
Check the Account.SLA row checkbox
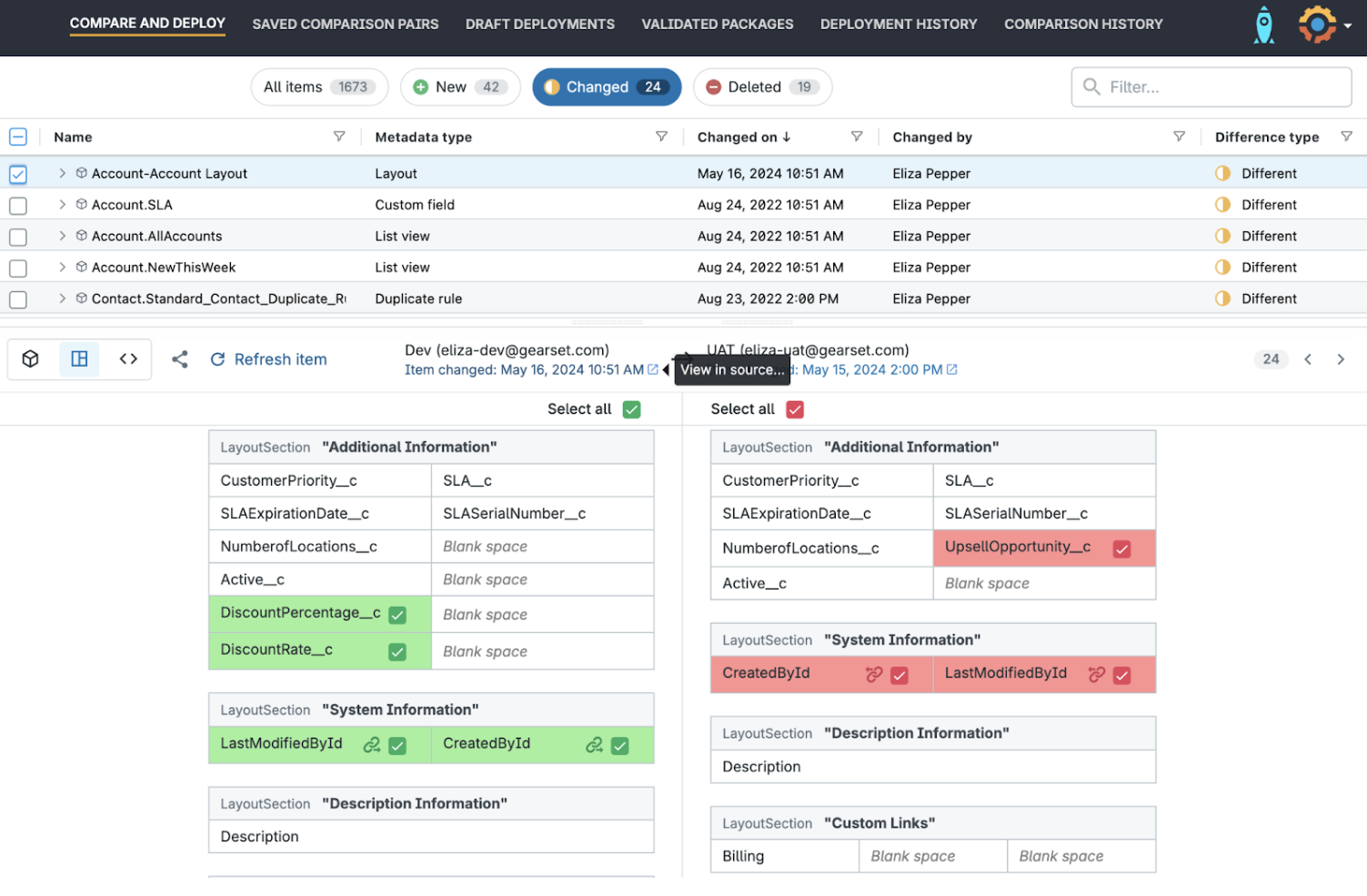pyautogui.click(x=18, y=206)
